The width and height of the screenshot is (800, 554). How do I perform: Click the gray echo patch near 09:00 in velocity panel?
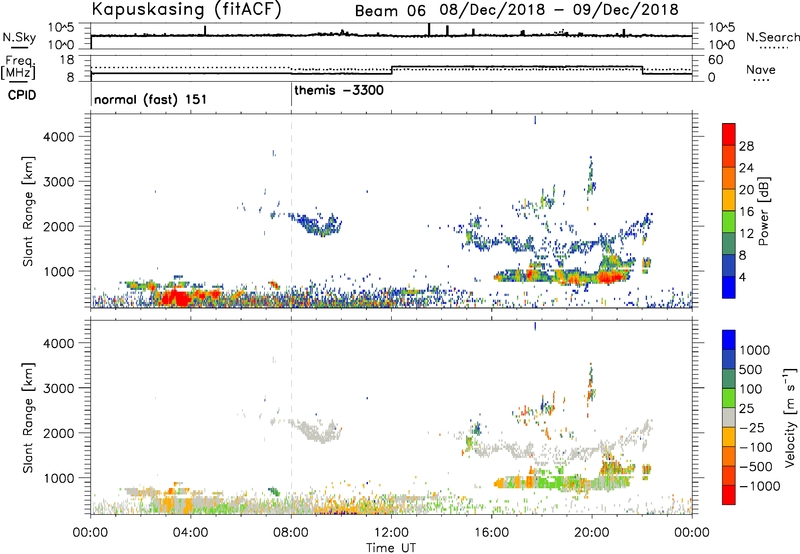click(x=319, y=431)
